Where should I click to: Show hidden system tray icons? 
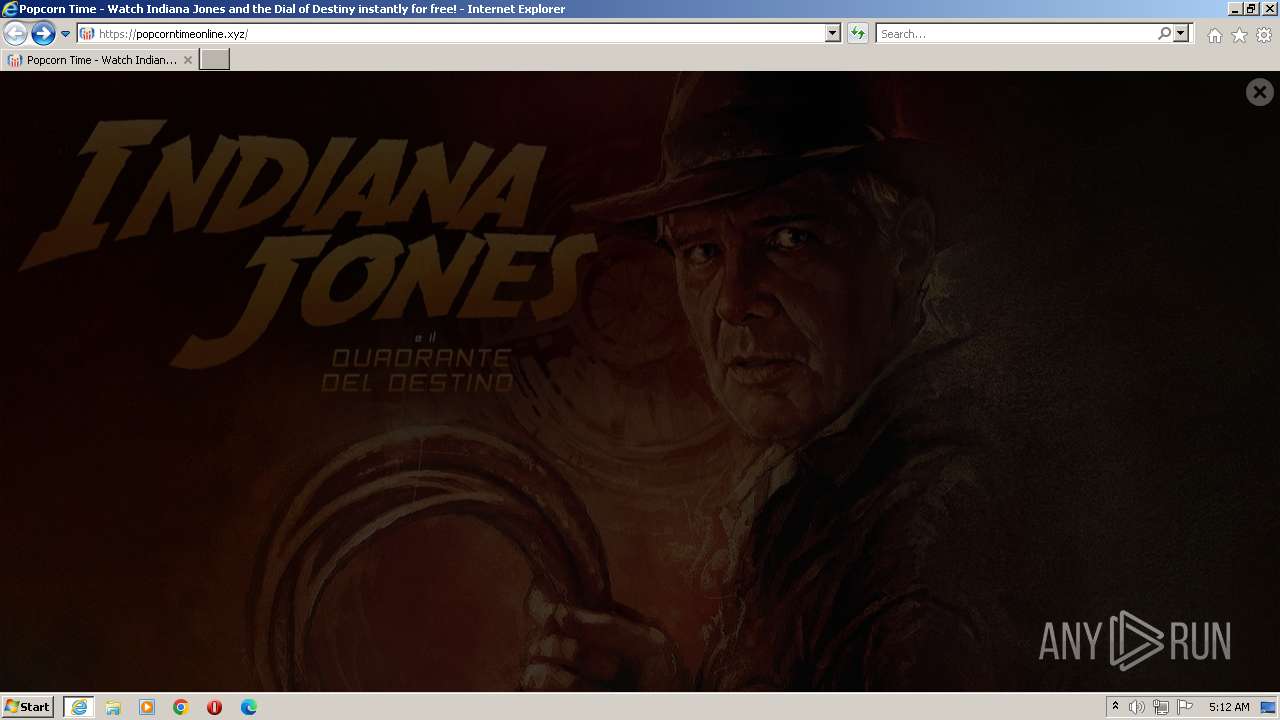(1116, 707)
